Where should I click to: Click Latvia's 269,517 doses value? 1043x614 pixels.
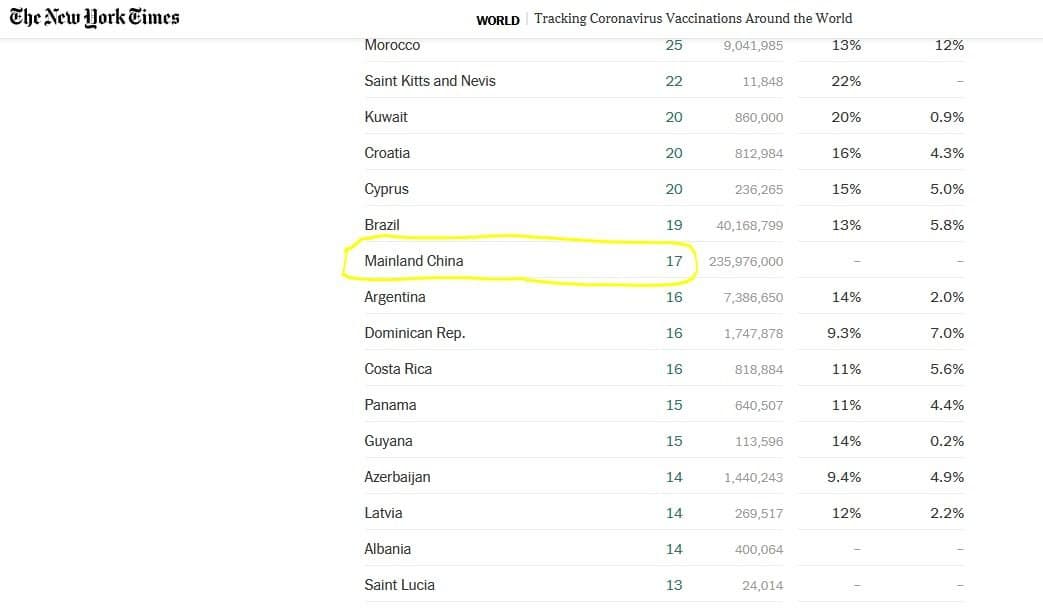[759, 514]
